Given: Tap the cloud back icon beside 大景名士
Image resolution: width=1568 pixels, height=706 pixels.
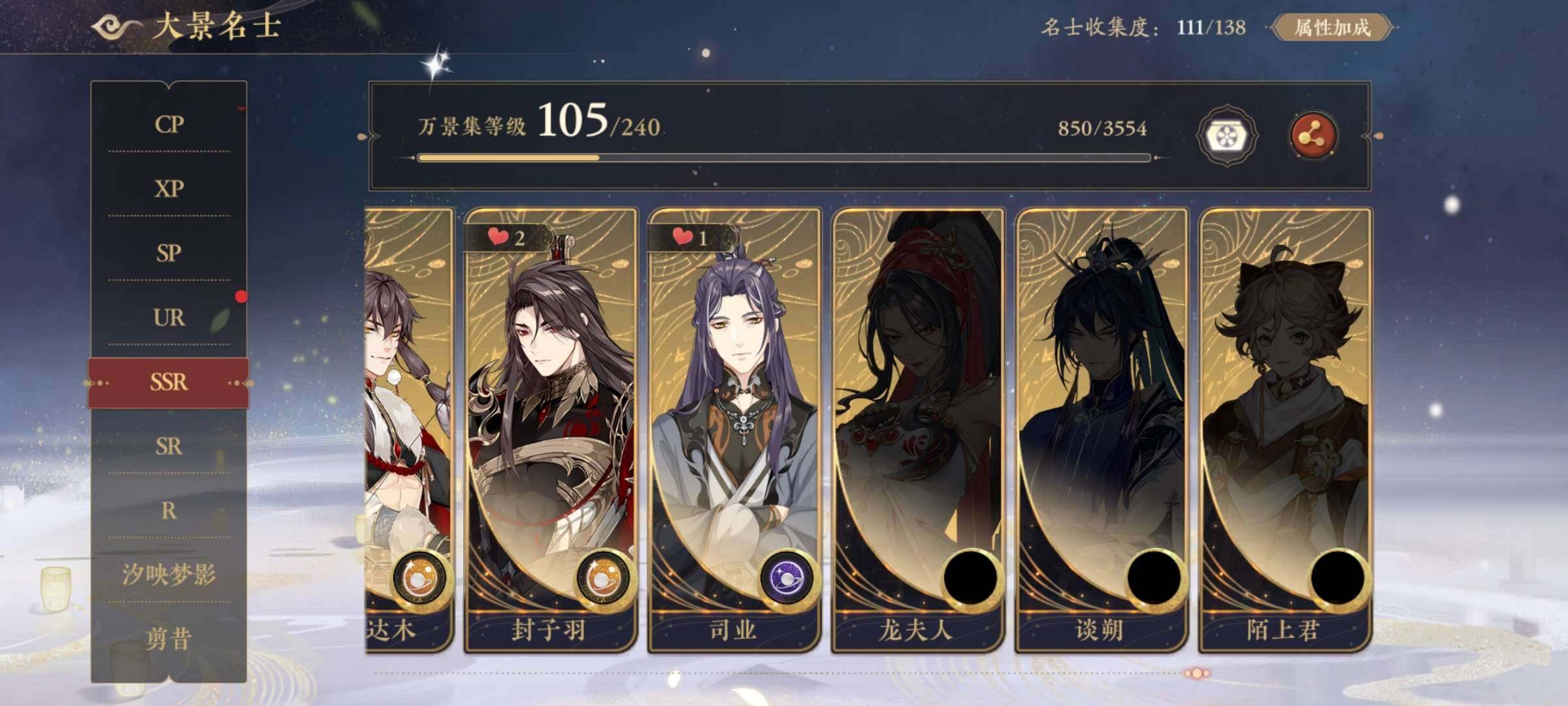Looking at the screenshot, I should pos(116,26).
